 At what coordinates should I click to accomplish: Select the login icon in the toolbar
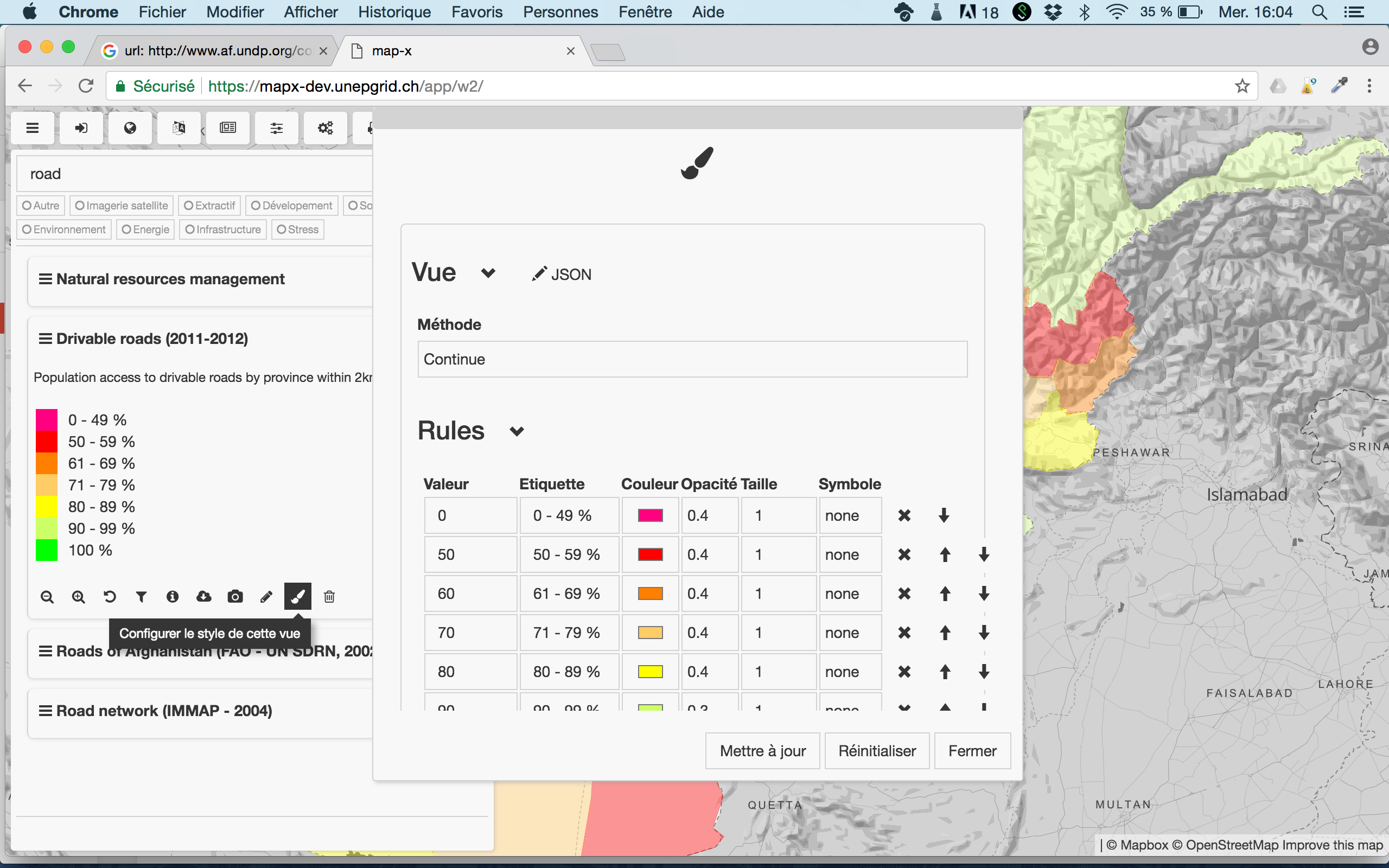(80, 128)
